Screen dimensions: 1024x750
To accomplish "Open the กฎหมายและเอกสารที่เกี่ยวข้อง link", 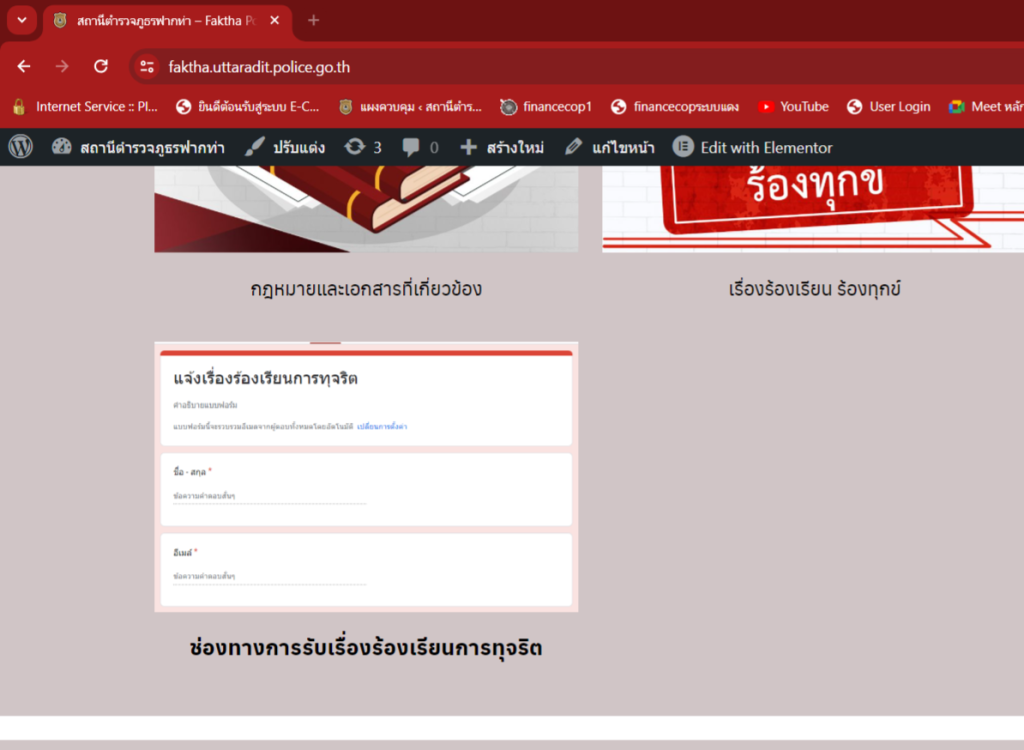I will tap(366, 290).
